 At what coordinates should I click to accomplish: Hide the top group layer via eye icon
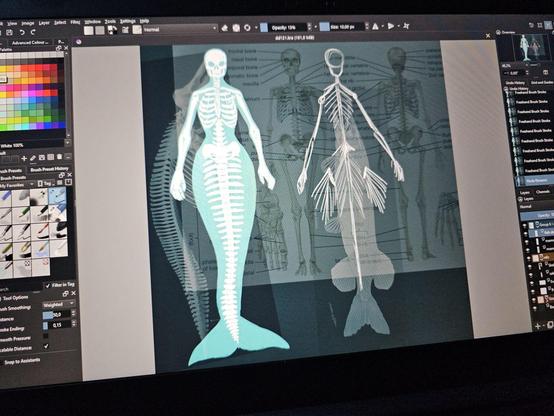pos(525,225)
